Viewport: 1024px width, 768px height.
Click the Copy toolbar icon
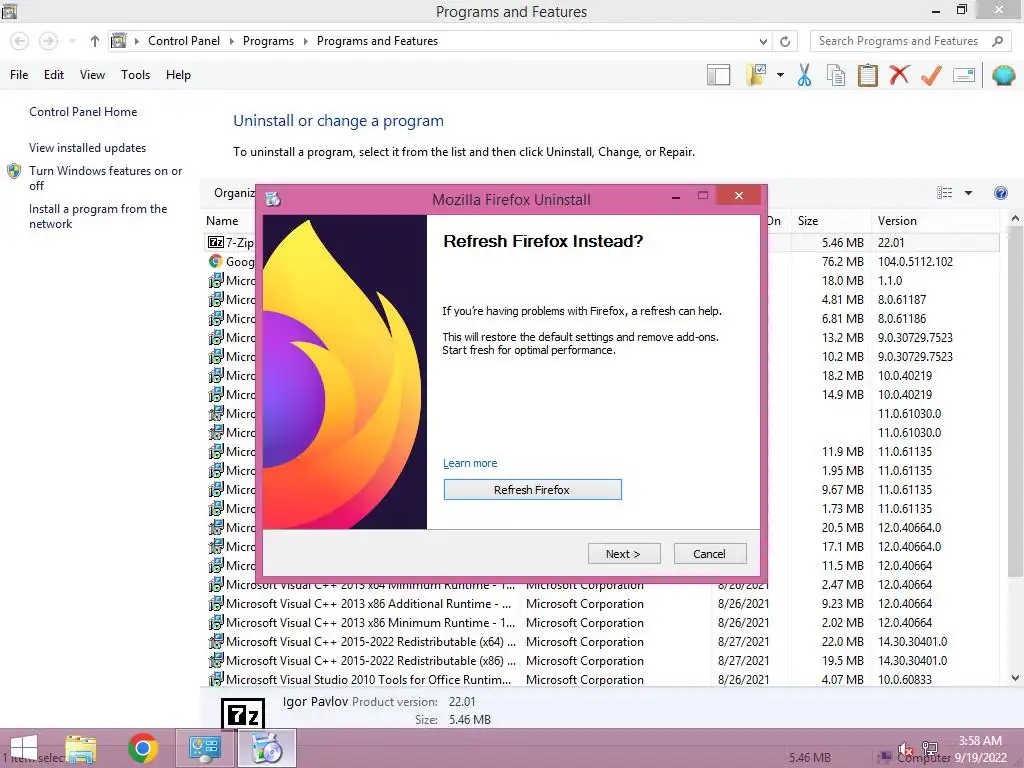836,75
